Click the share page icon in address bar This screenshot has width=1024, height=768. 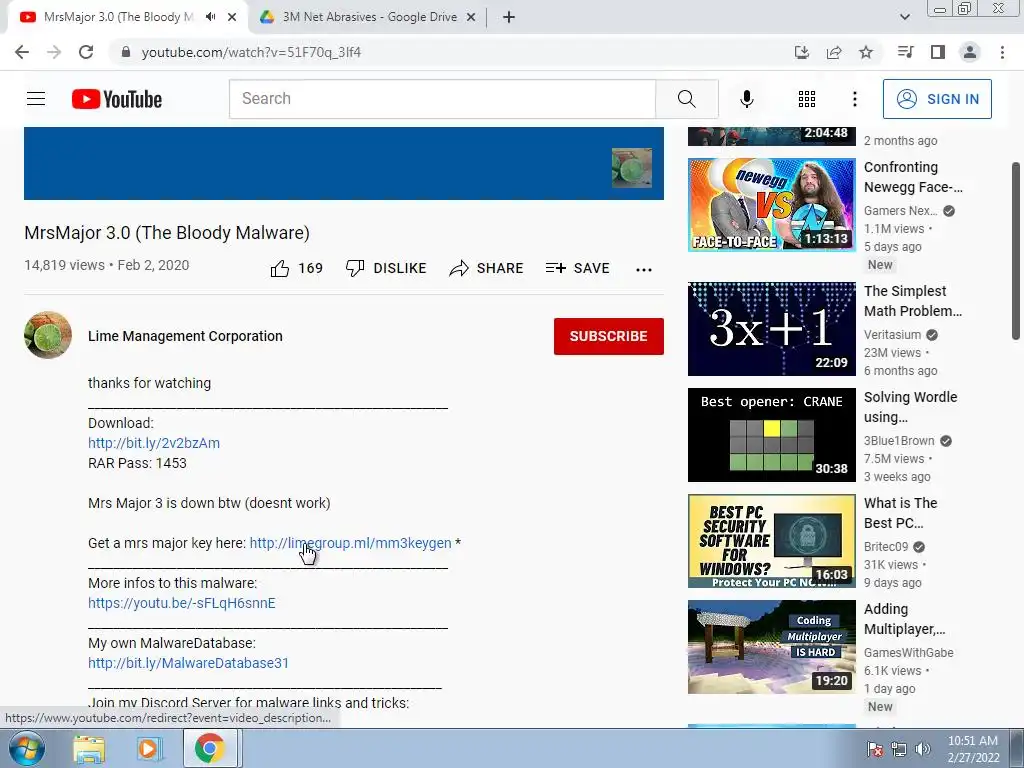[834, 52]
